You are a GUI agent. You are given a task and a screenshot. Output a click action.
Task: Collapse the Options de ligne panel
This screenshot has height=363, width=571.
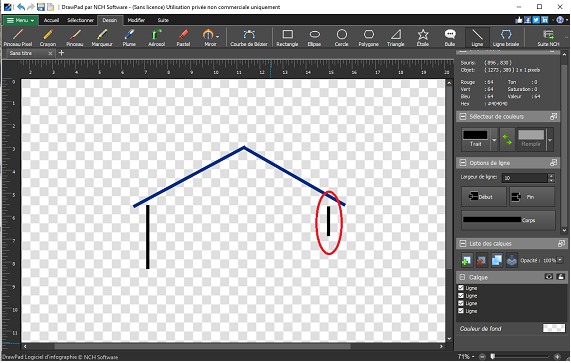pos(462,163)
